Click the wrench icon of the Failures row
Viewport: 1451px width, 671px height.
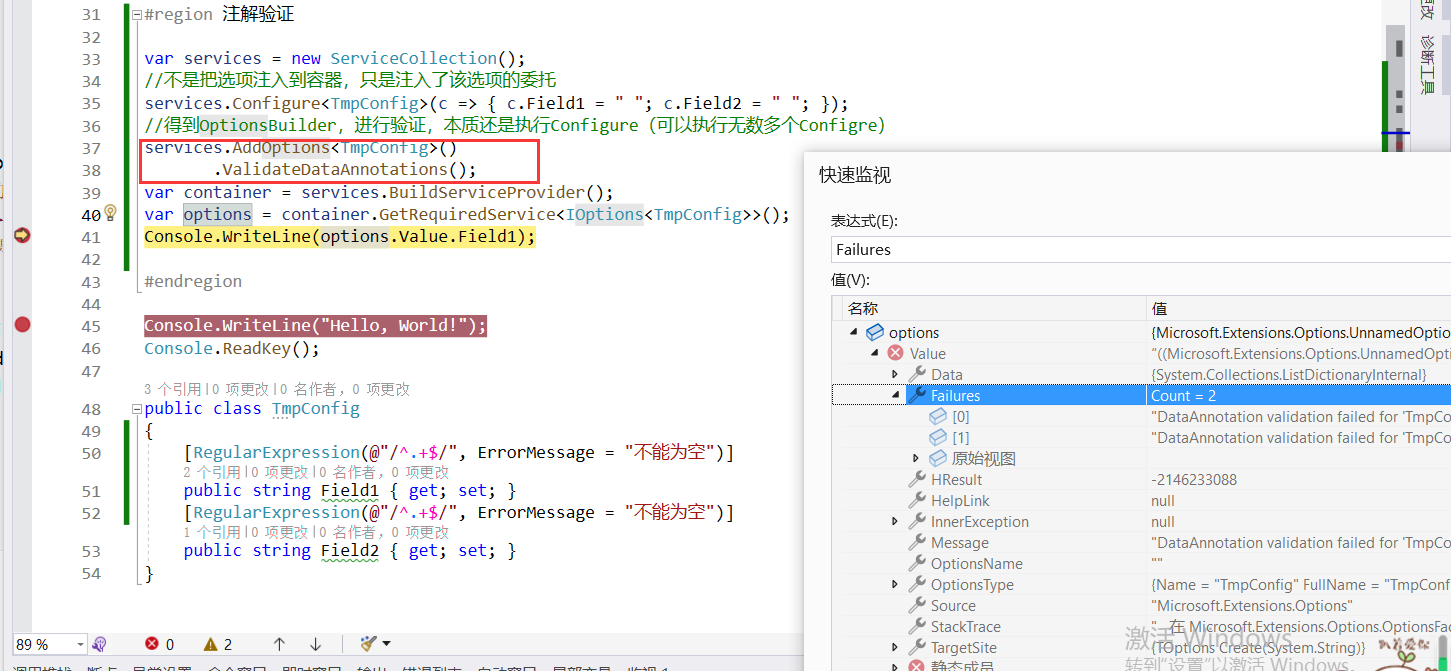pos(916,395)
